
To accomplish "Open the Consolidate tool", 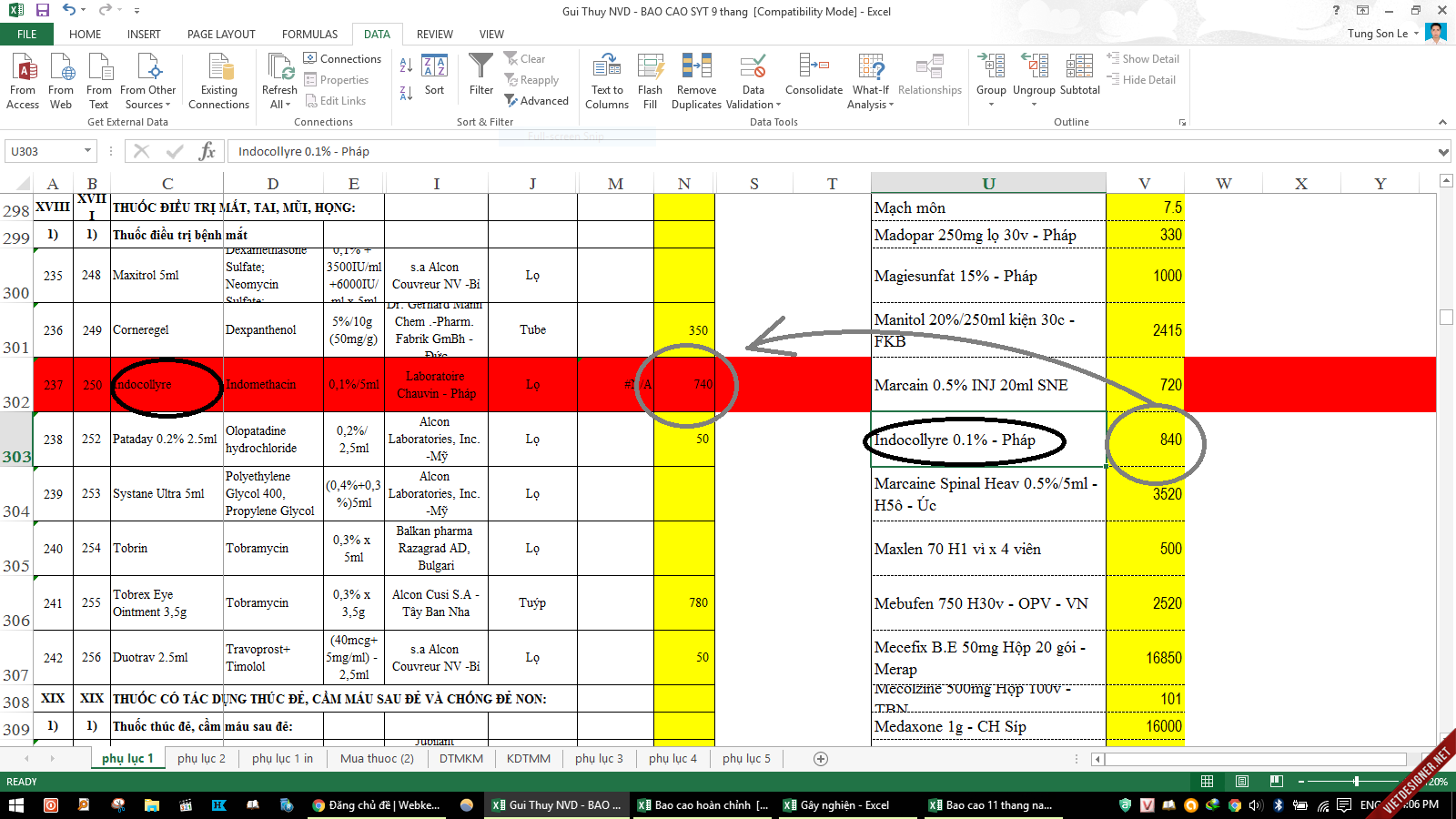I will [x=814, y=67].
